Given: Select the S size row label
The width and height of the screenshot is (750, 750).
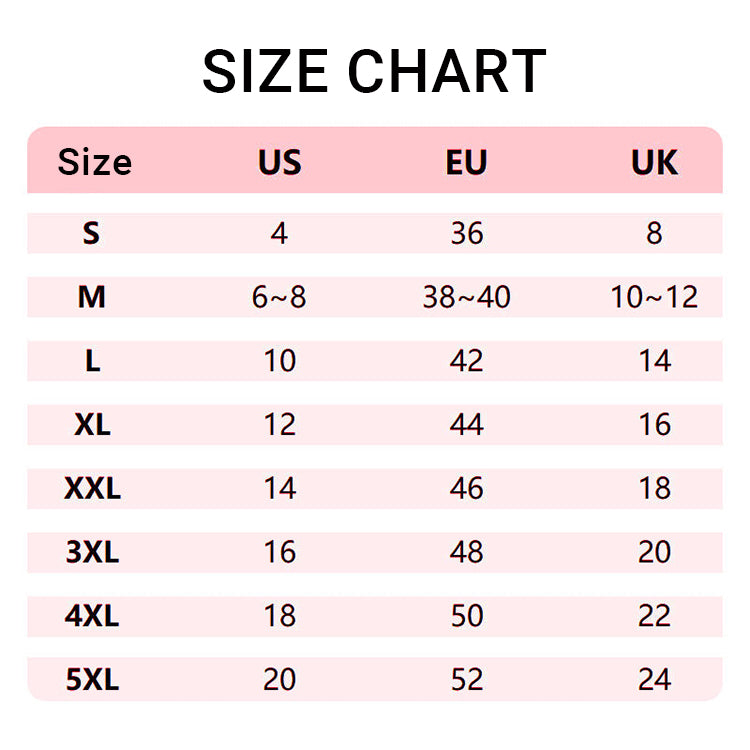Looking at the screenshot, I should (92, 234).
